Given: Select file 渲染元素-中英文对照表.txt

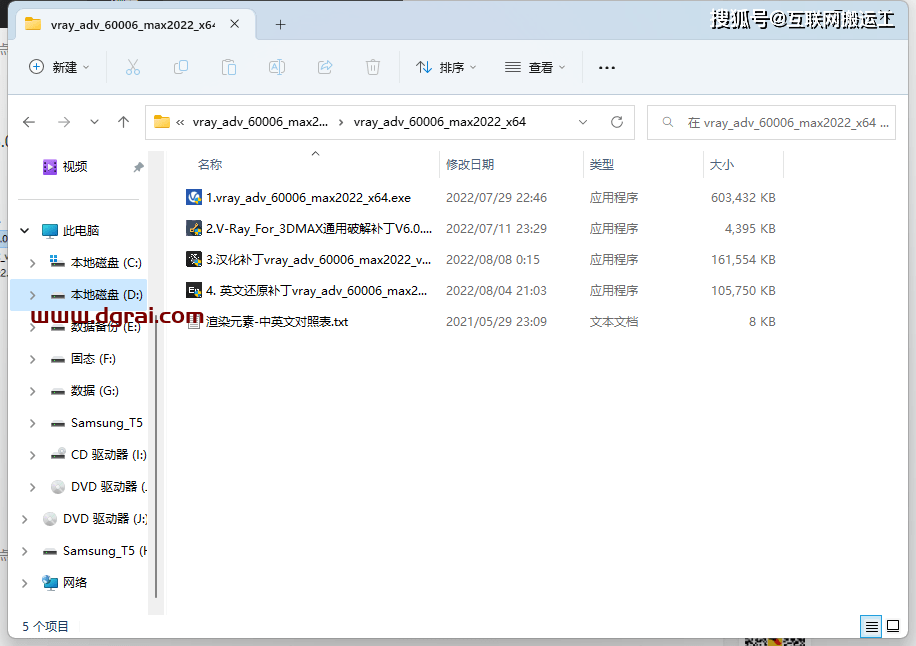Looking at the screenshot, I should 276,322.
